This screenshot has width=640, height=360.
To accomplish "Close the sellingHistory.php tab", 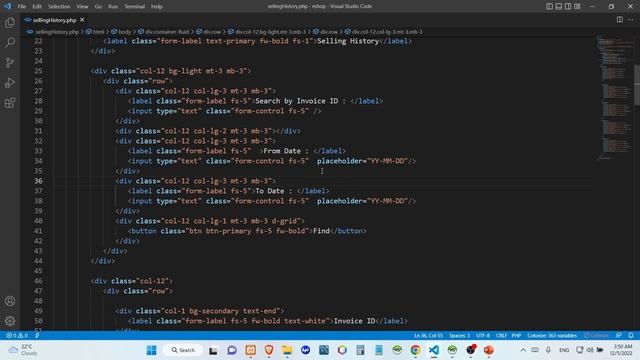I will coord(82,20).
